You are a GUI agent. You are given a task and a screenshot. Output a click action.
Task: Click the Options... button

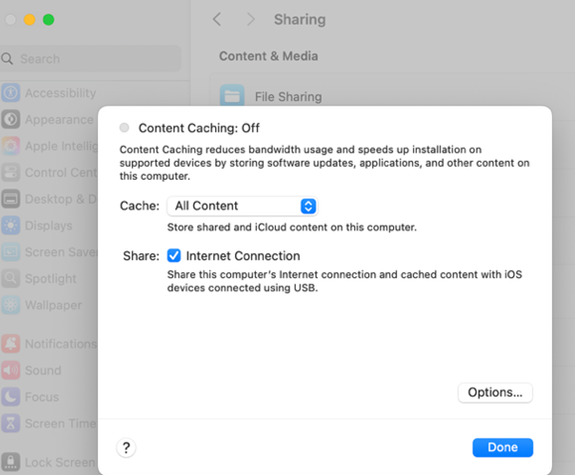click(495, 393)
